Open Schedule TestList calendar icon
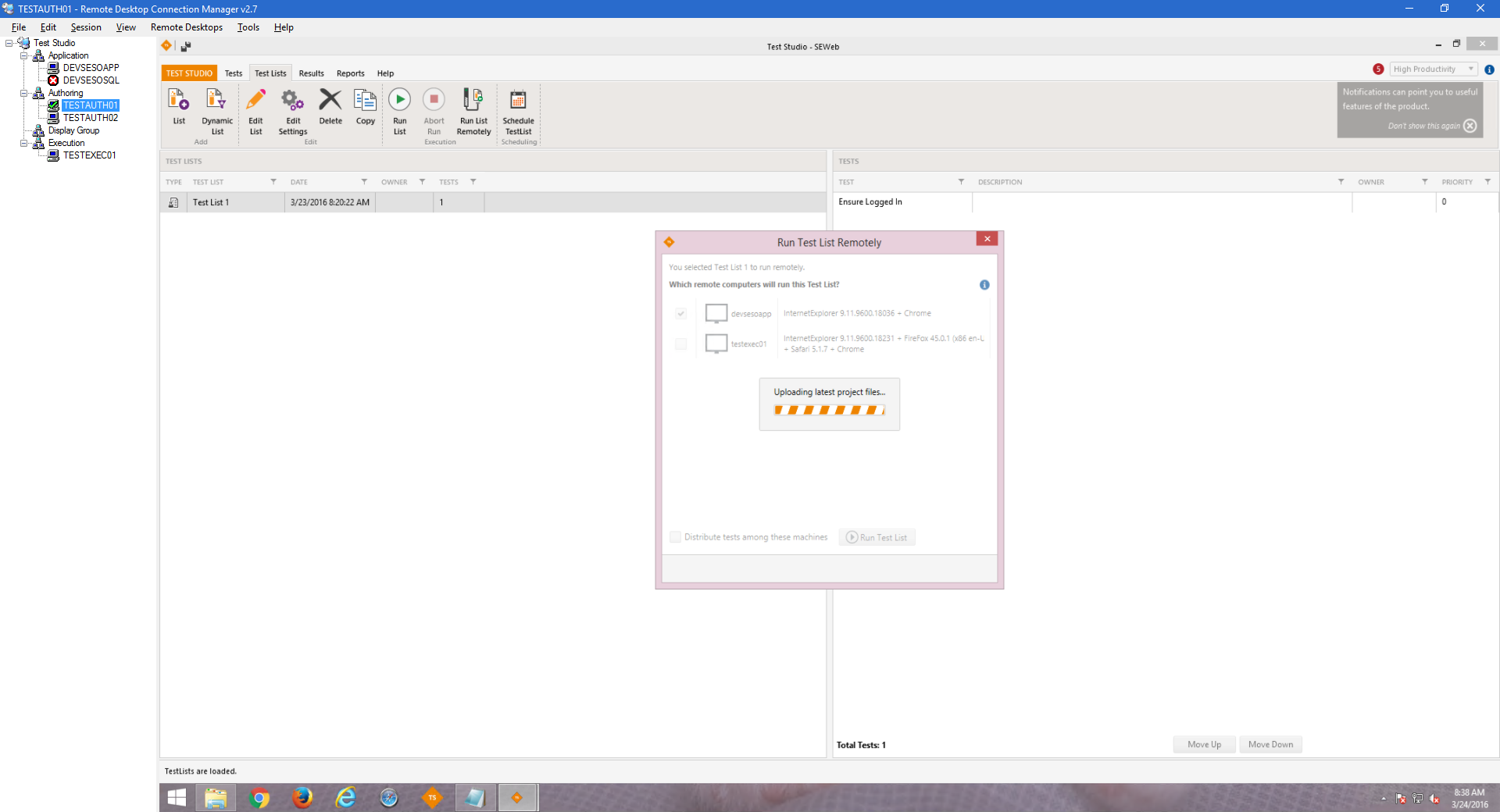Image resolution: width=1500 pixels, height=812 pixels. (x=518, y=100)
